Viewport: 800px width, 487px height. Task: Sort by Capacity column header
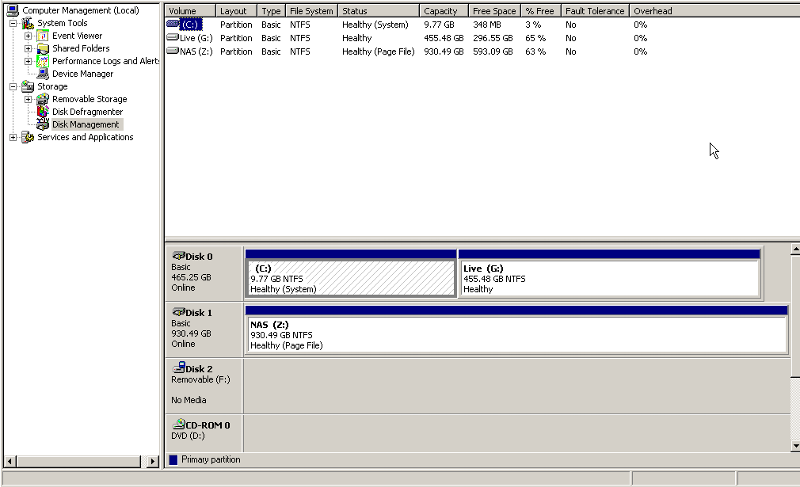[x=444, y=11]
